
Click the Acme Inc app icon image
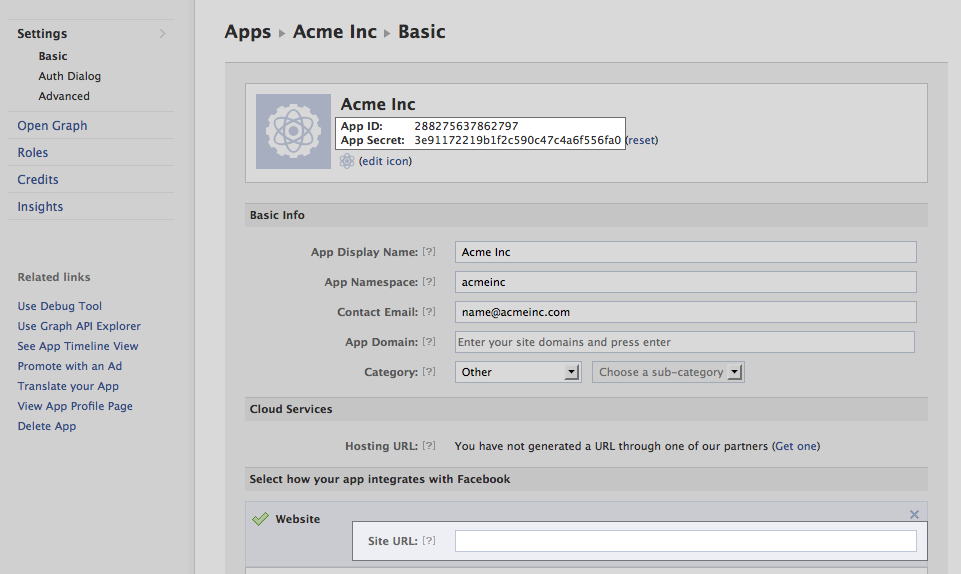(x=293, y=131)
